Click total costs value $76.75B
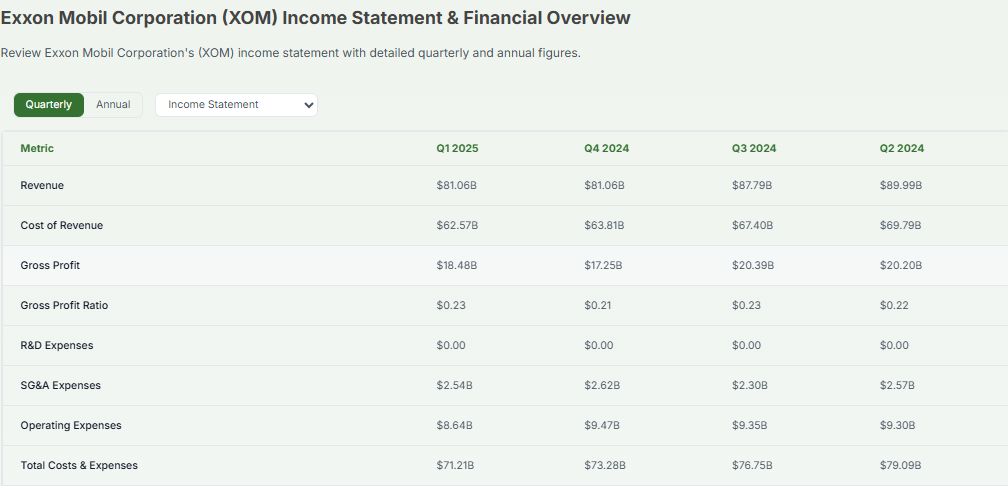The height and width of the screenshot is (486, 1008). (x=752, y=465)
